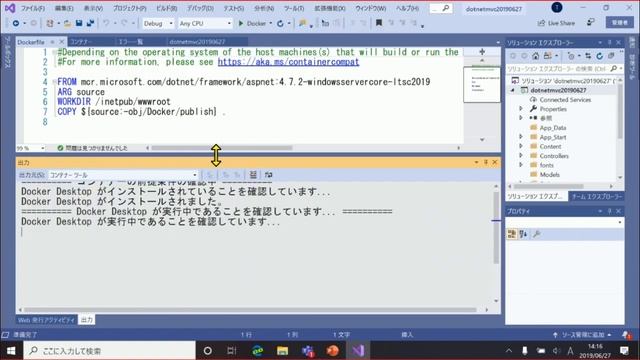Click the property pages wrench icon

[536, 234]
